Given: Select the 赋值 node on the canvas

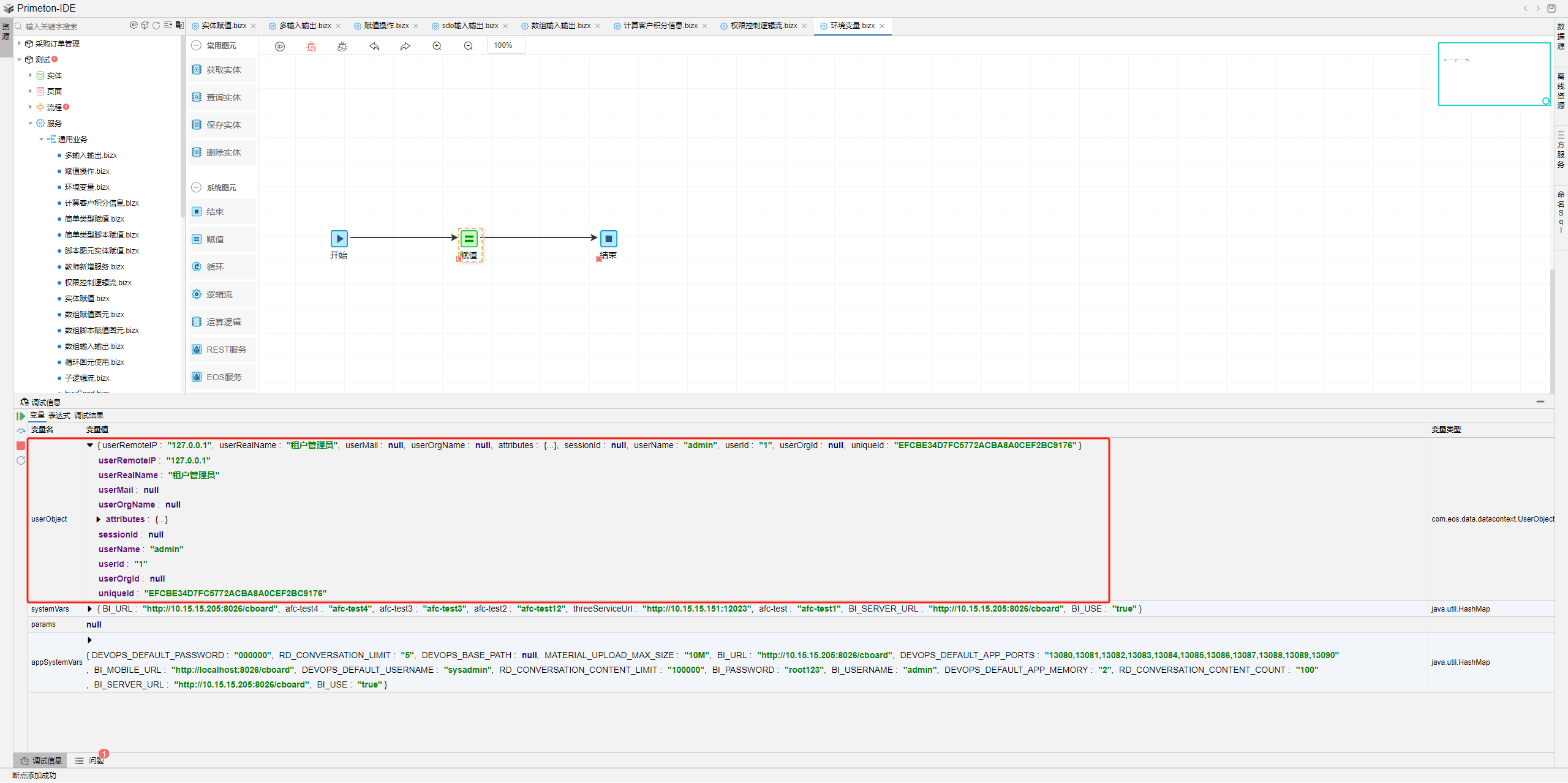Looking at the screenshot, I should click(469, 239).
